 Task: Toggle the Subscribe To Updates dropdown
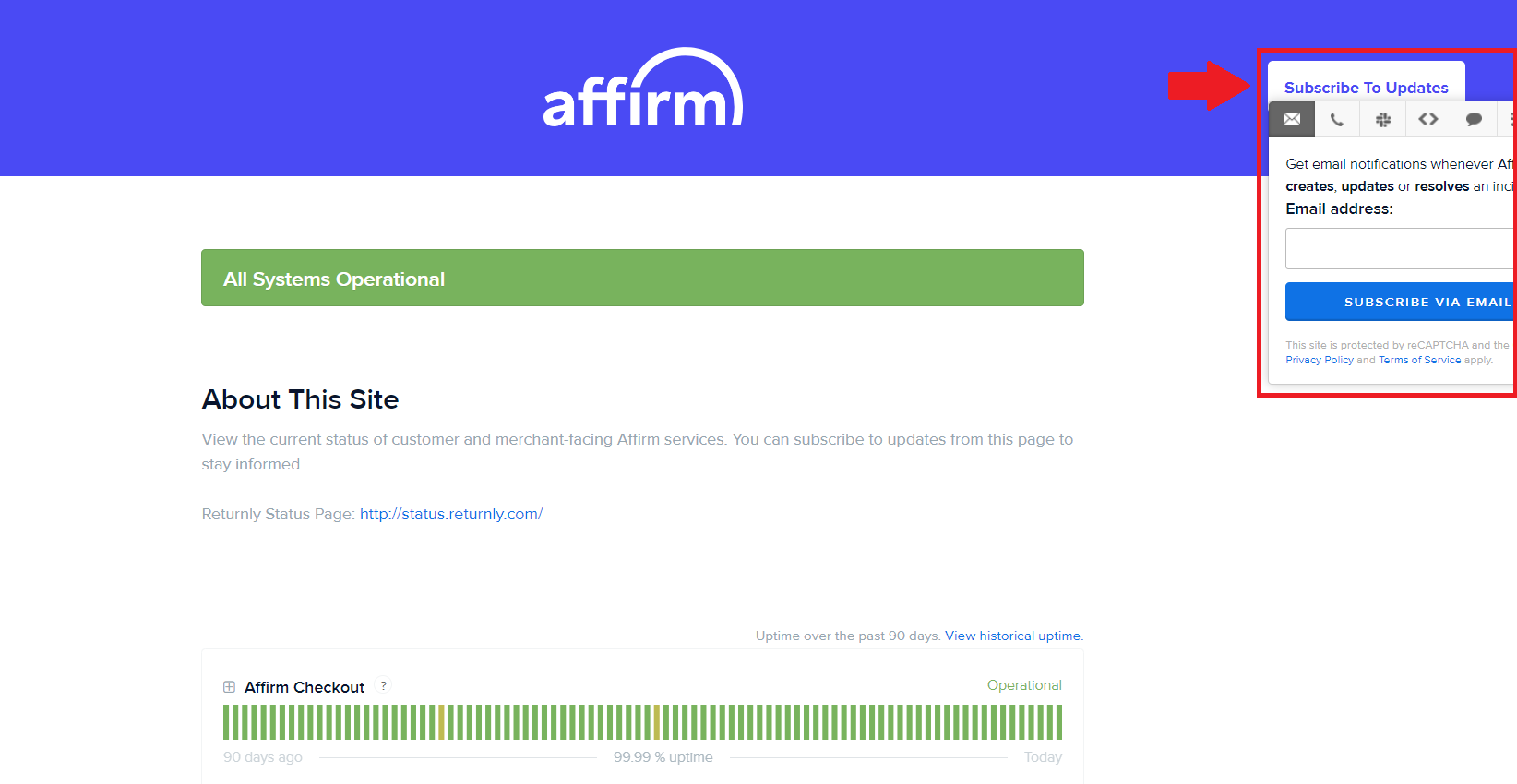click(x=1366, y=88)
